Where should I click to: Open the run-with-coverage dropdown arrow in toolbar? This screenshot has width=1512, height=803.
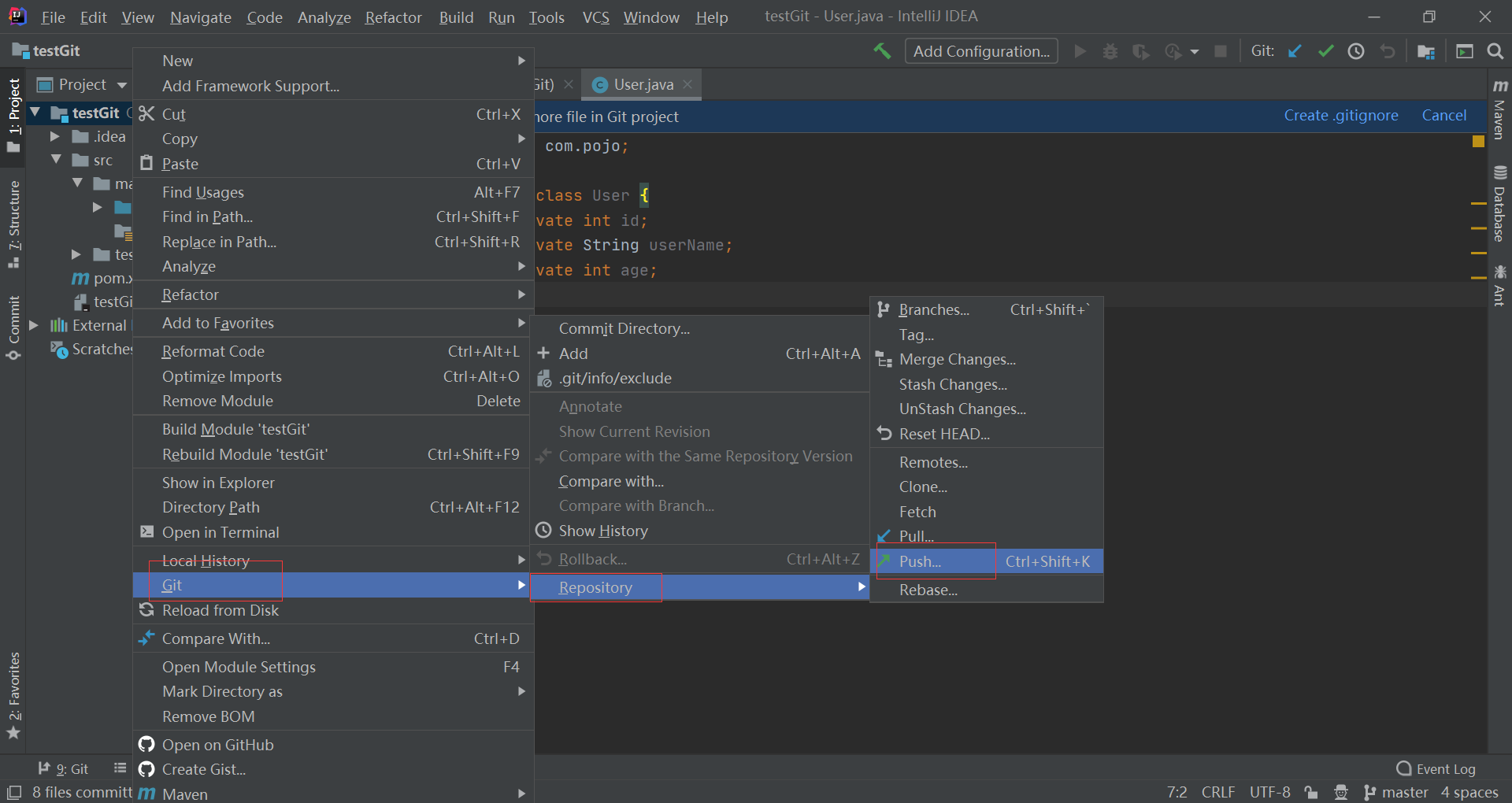pyautogui.click(x=1194, y=51)
